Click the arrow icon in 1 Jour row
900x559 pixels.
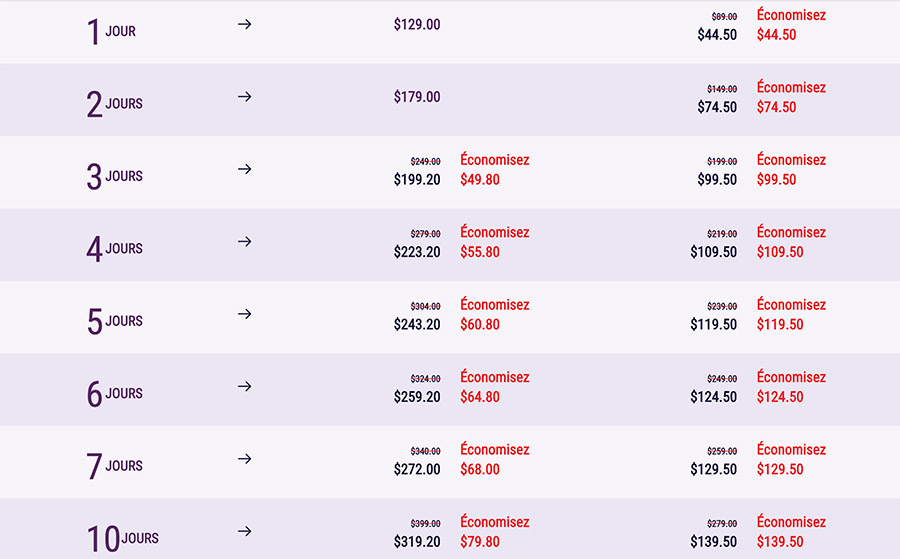point(244,24)
